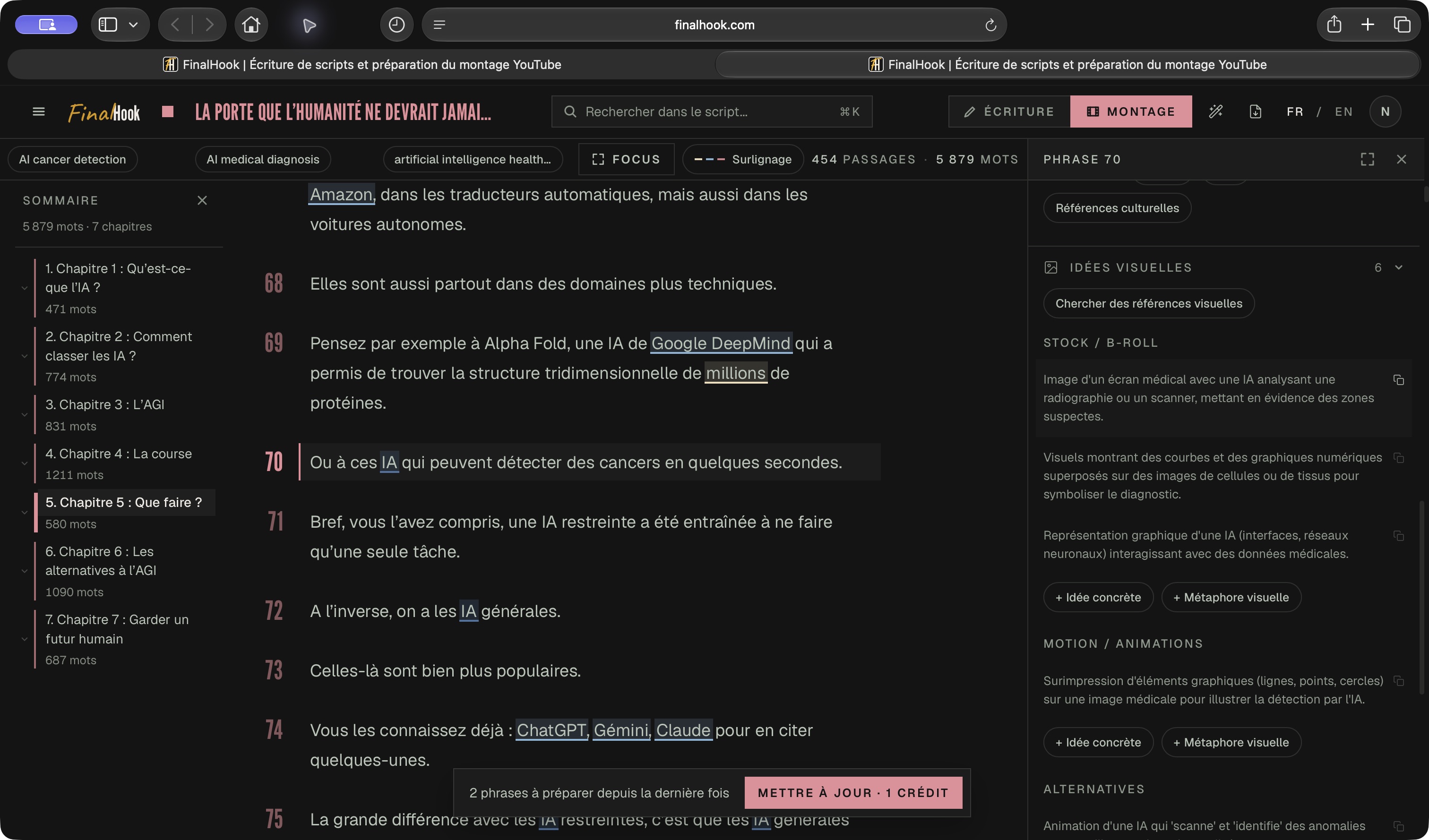
Task: Click Mettre à jour · 1 crédit button
Action: point(853,793)
